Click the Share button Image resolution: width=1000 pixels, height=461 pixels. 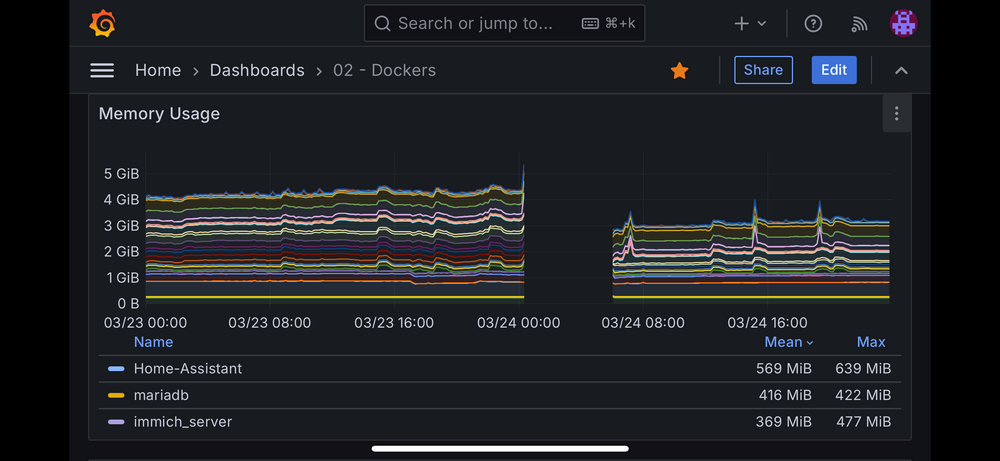763,70
